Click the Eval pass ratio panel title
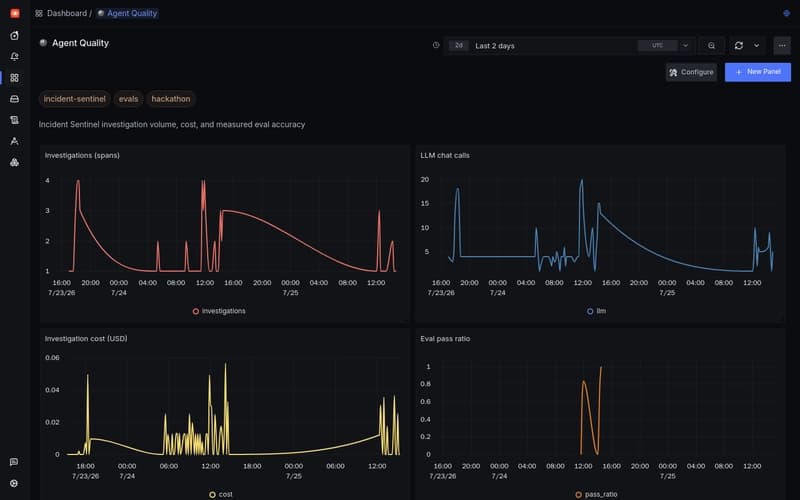 coord(445,338)
